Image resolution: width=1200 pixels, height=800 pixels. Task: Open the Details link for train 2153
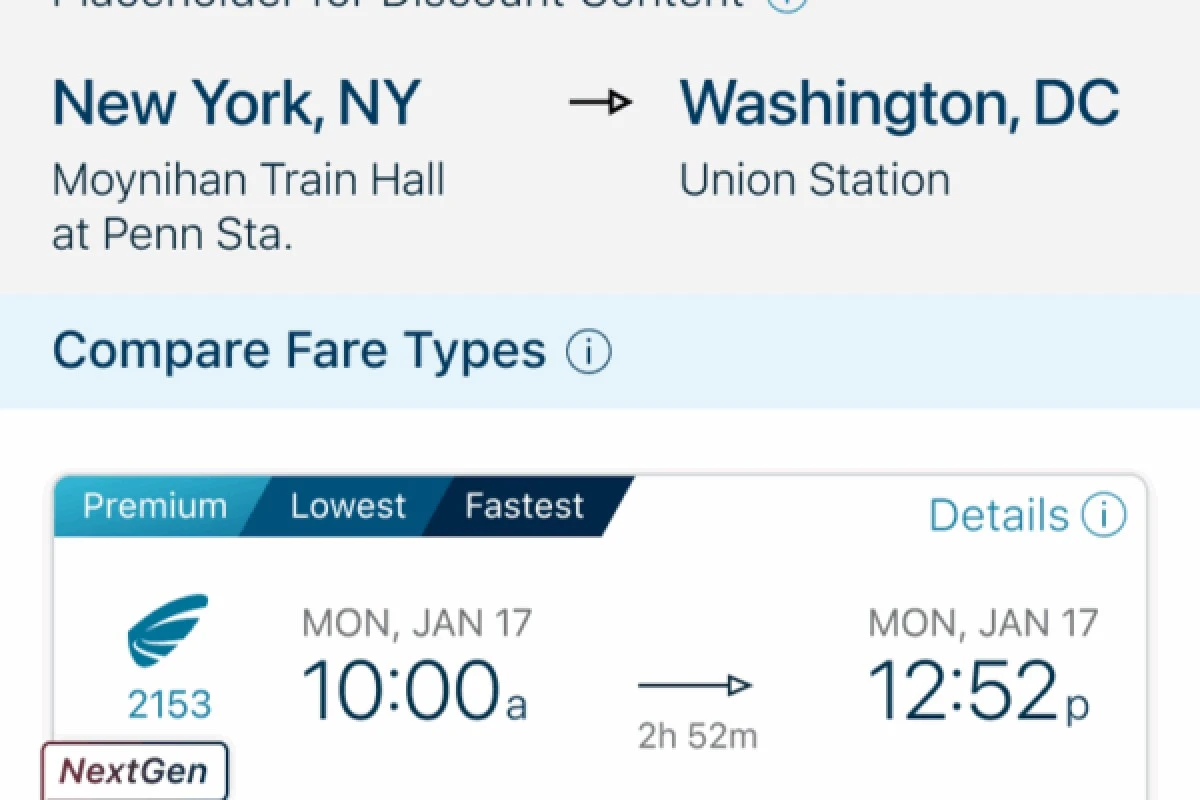(x=998, y=516)
